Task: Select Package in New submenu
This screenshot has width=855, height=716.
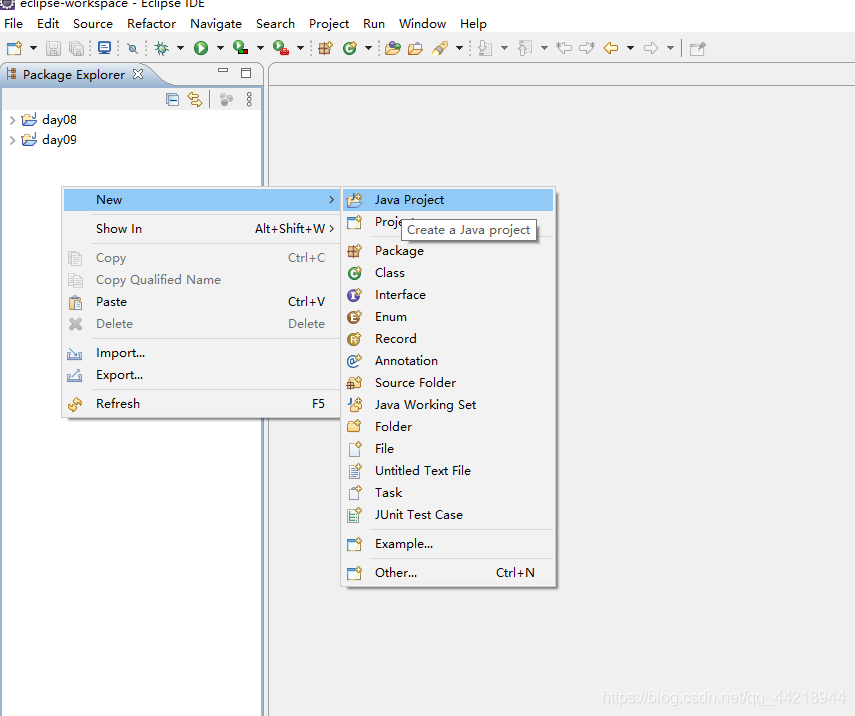Action: [448, 251]
